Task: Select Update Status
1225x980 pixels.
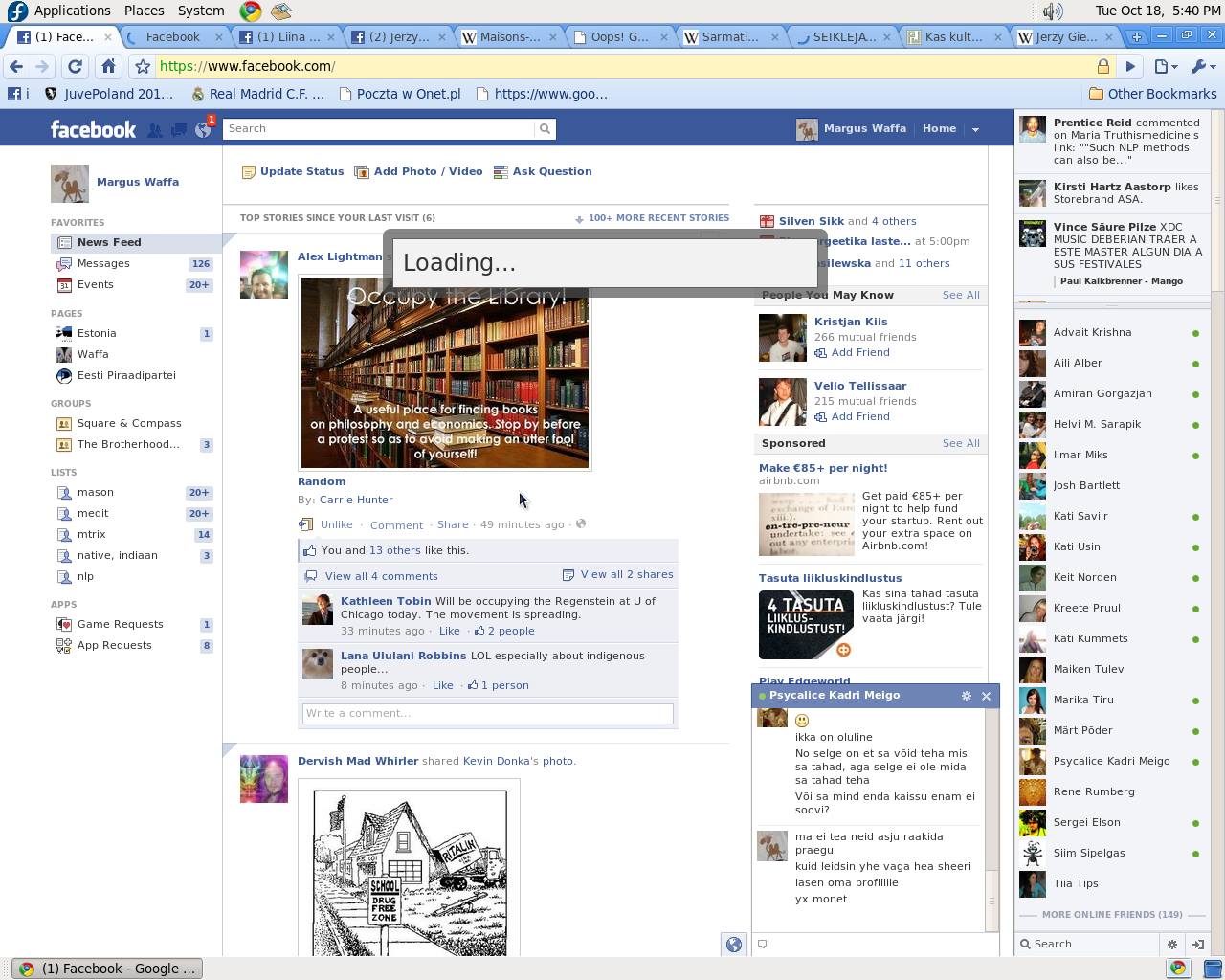Action: [x=292, y=171]
